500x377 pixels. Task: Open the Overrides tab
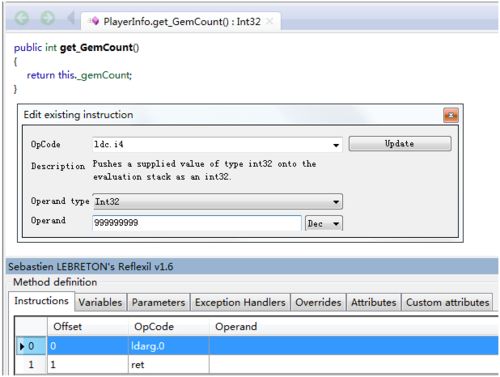(318, 302)
